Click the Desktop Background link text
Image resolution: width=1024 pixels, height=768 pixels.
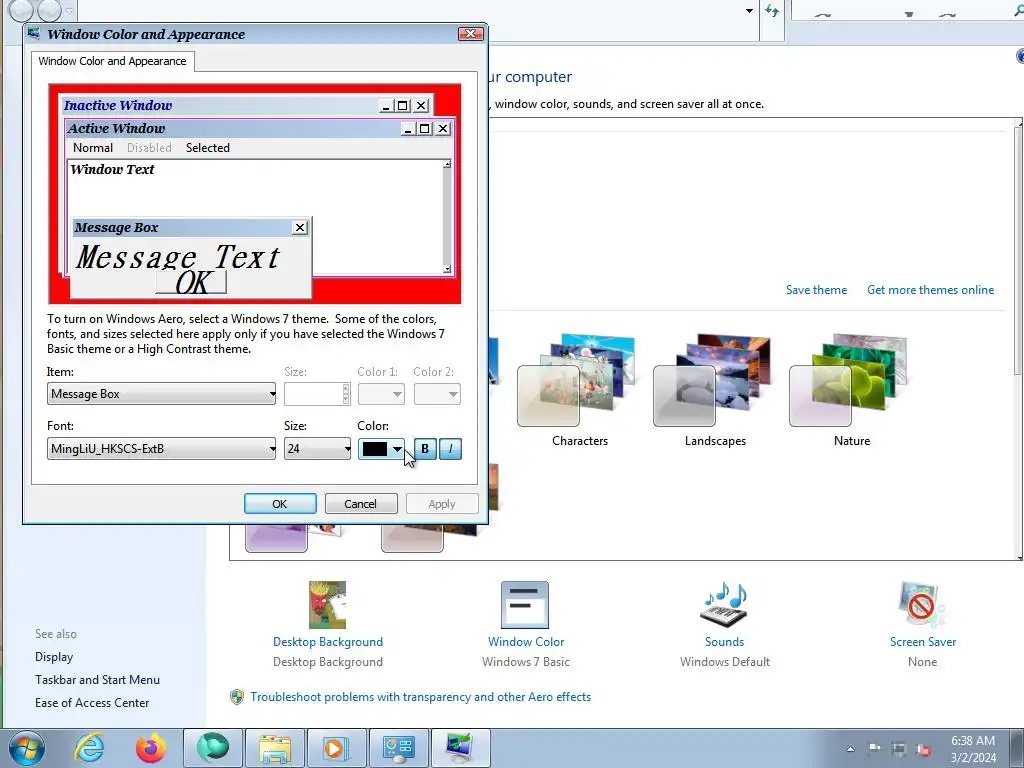point(328,642)
